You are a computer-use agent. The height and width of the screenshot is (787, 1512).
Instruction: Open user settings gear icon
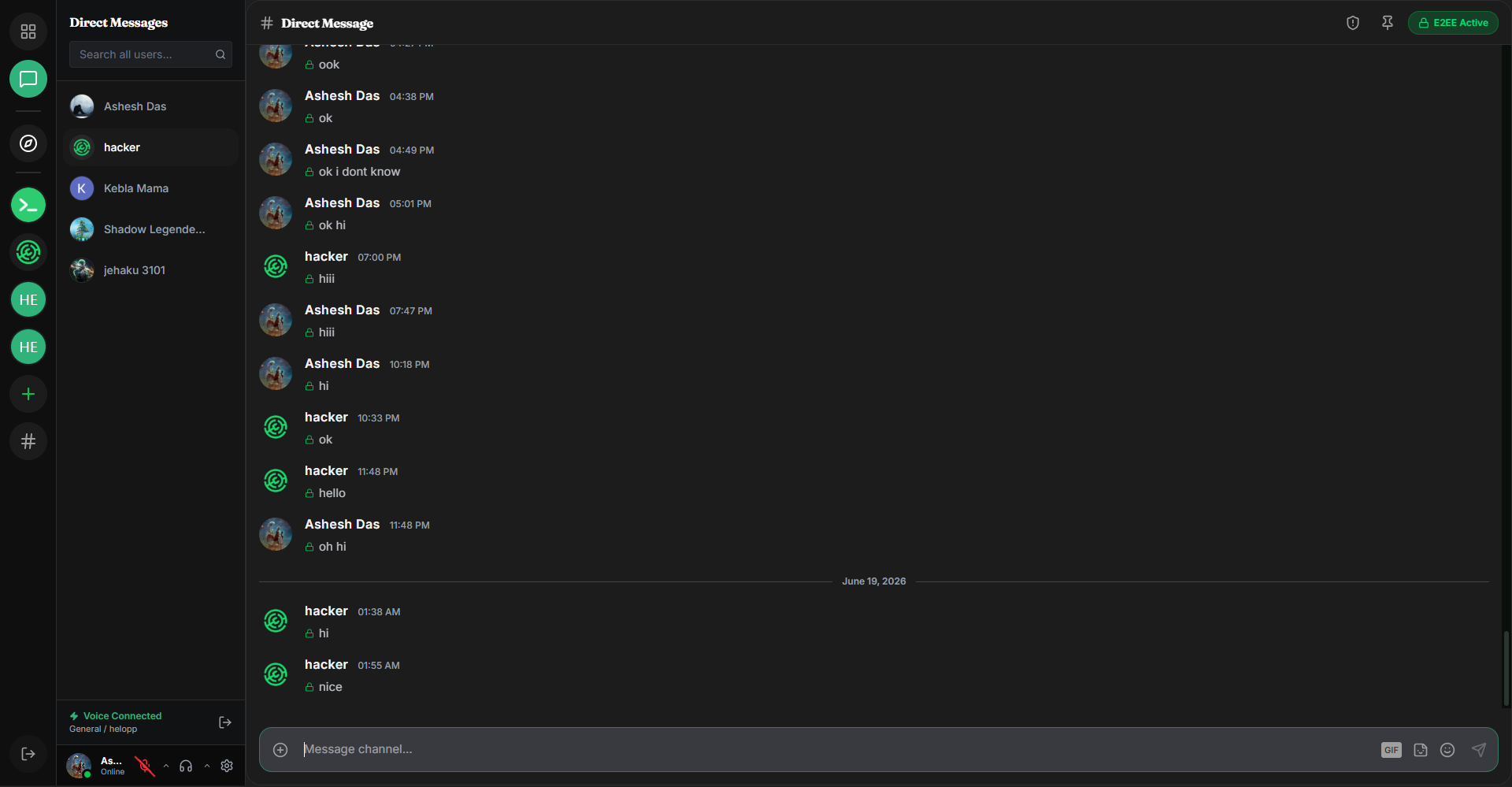227,766
